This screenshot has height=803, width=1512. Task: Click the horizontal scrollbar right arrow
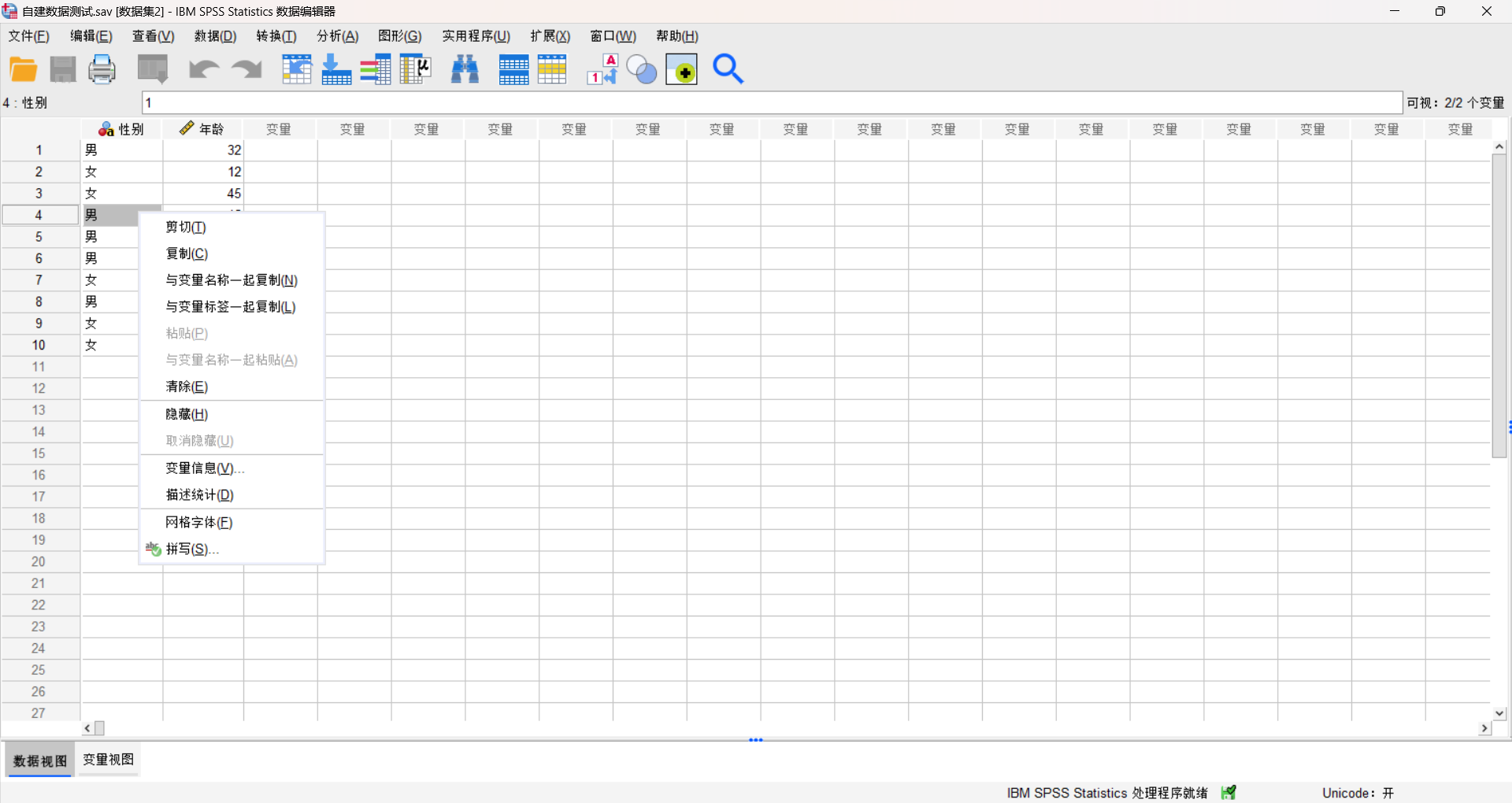1484,729
